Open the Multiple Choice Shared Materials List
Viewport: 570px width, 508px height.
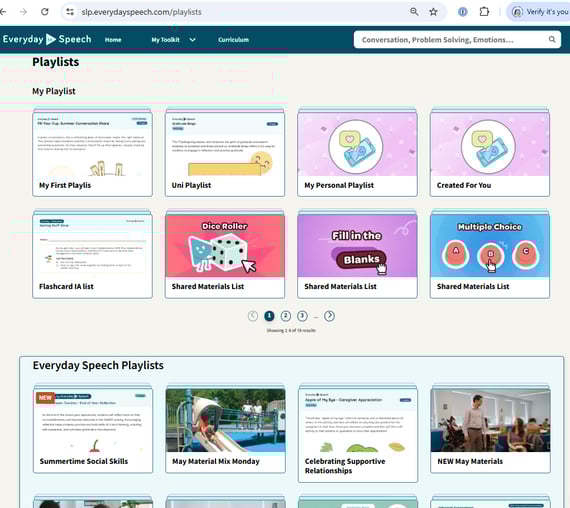[x=490, y=254]
